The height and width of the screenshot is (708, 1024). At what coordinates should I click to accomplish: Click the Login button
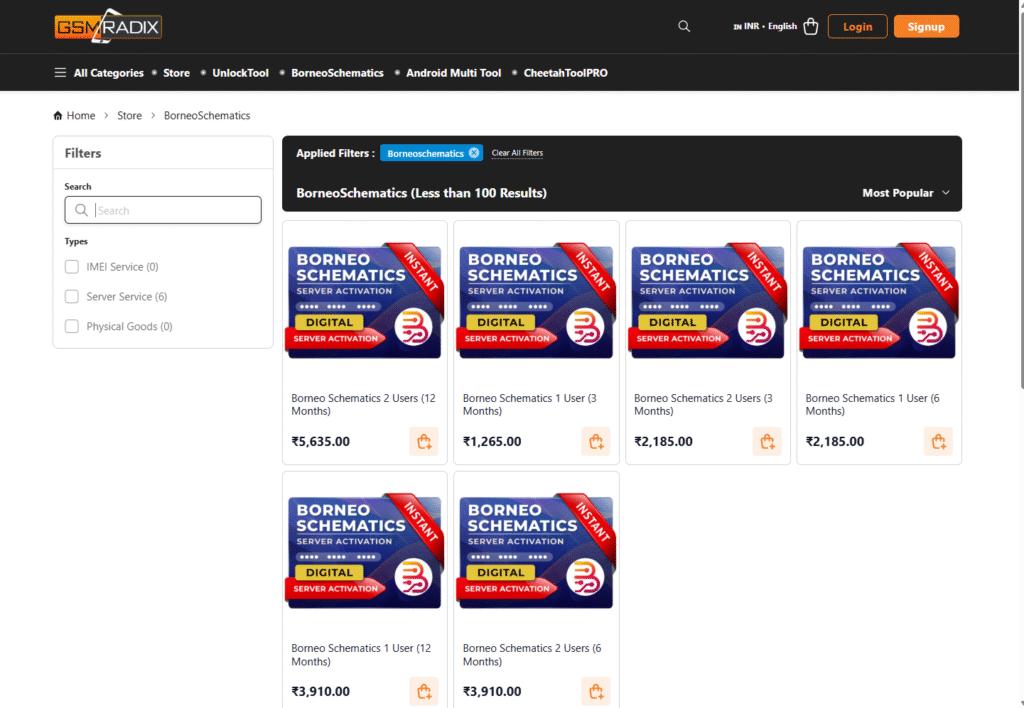point(857,27)
